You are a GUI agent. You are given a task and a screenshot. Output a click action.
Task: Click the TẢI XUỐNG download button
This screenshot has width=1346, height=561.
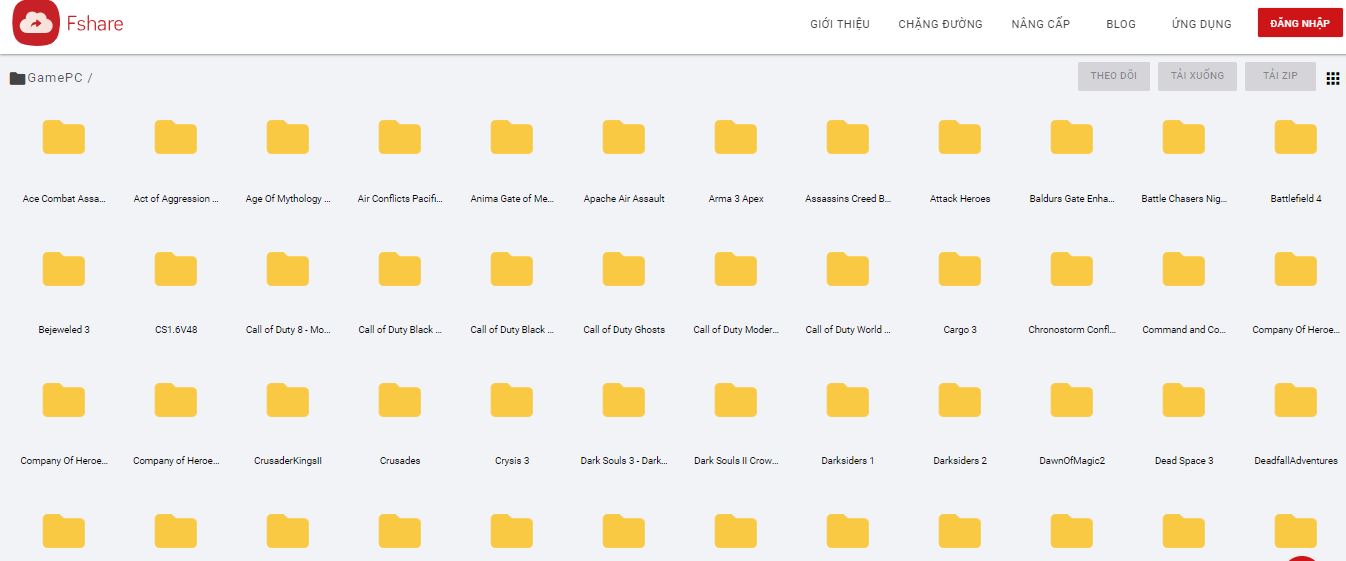tap(1198, 76)
